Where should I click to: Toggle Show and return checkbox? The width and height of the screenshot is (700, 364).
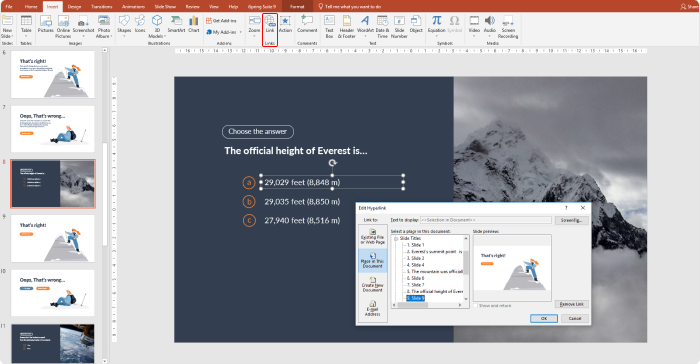coord(475,306)
